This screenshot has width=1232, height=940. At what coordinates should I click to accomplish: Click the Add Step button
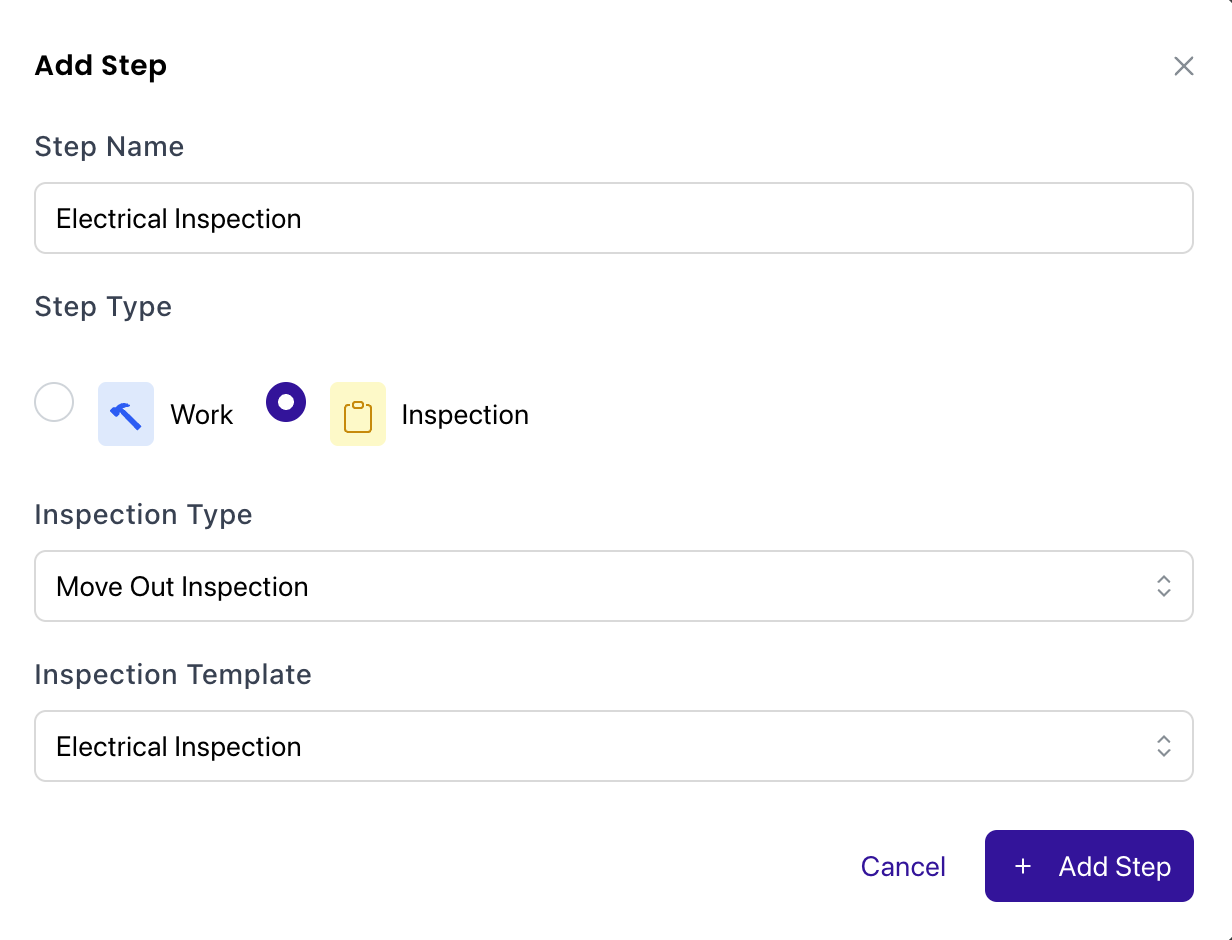[x=1089, y=866]
